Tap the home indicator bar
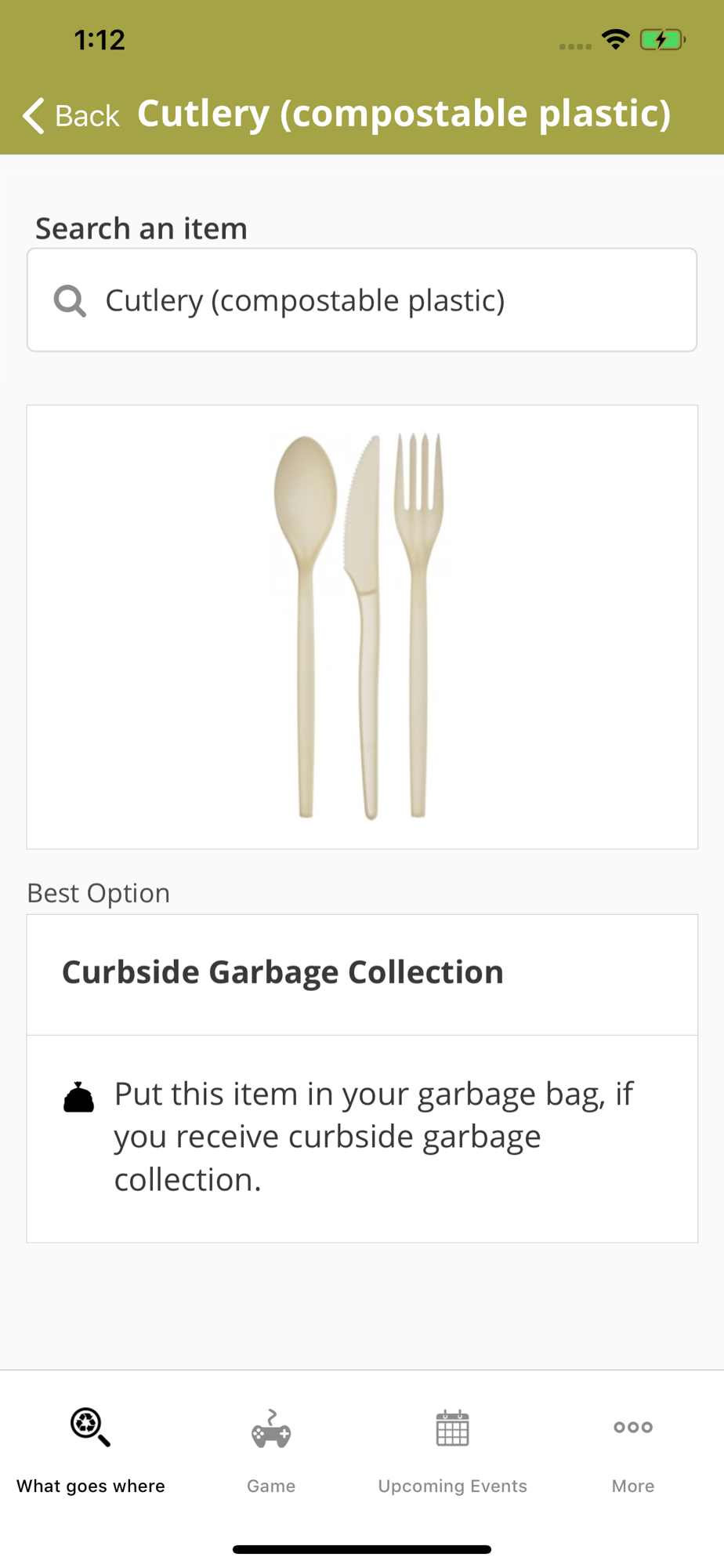Image resolution: width=724 pixels, height=1568 pixels. pos(362,1549)
